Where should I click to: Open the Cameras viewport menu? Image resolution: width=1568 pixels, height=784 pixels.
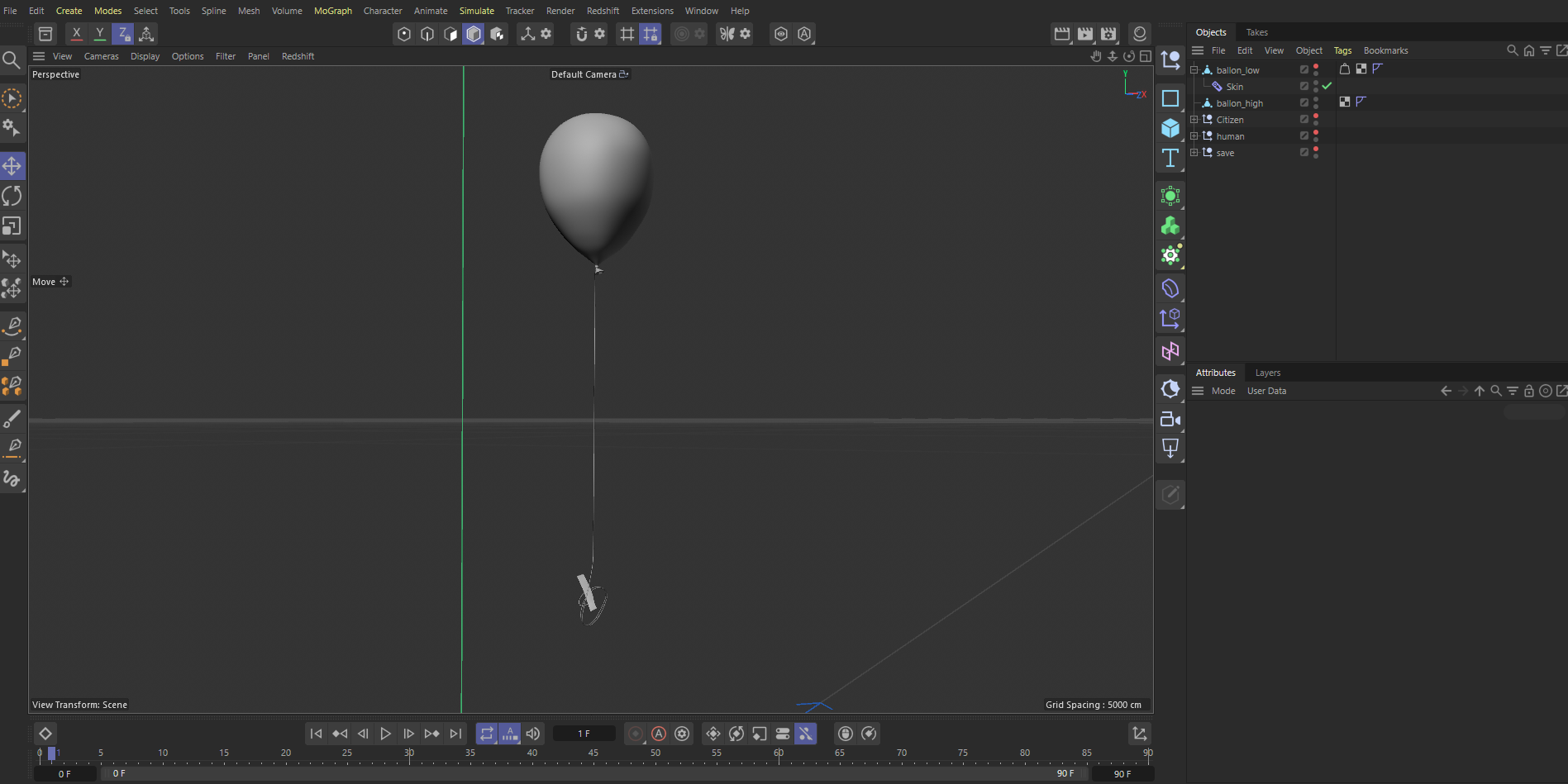pos(101,56)
